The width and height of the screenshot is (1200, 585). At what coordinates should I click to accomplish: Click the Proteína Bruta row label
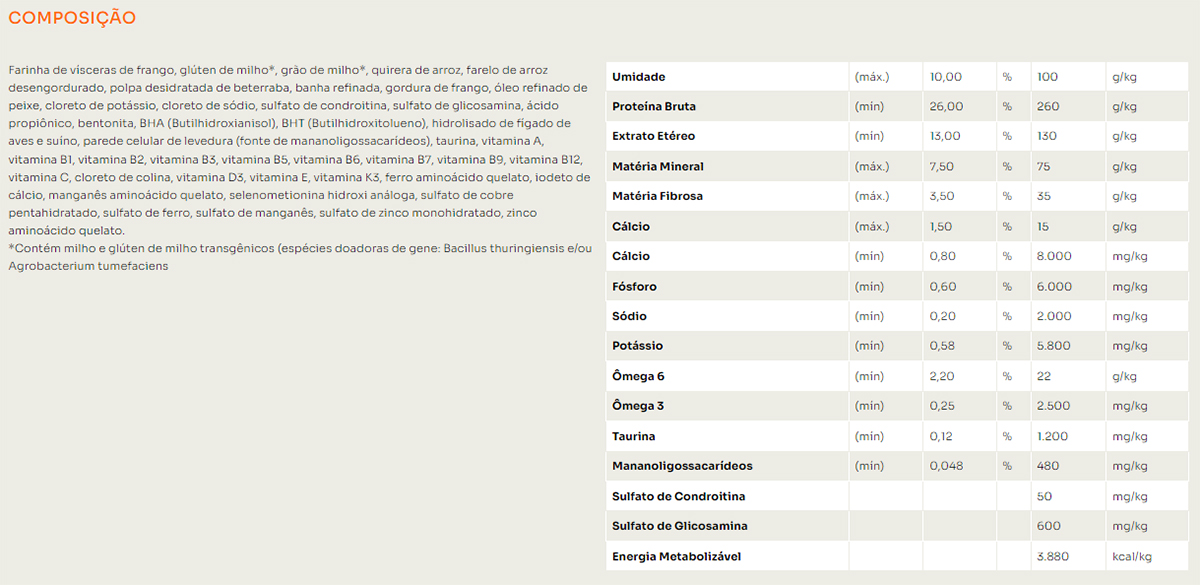653,107
